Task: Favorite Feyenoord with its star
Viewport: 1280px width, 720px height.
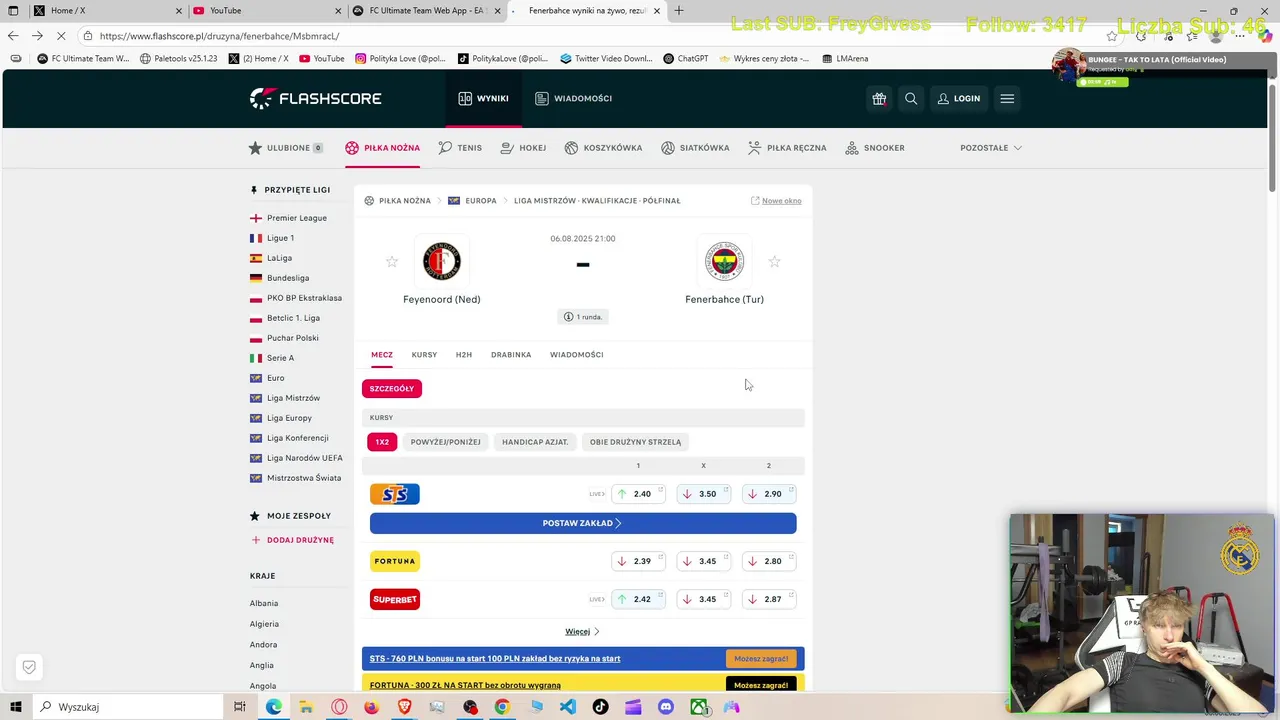Action: pos(392,262)
